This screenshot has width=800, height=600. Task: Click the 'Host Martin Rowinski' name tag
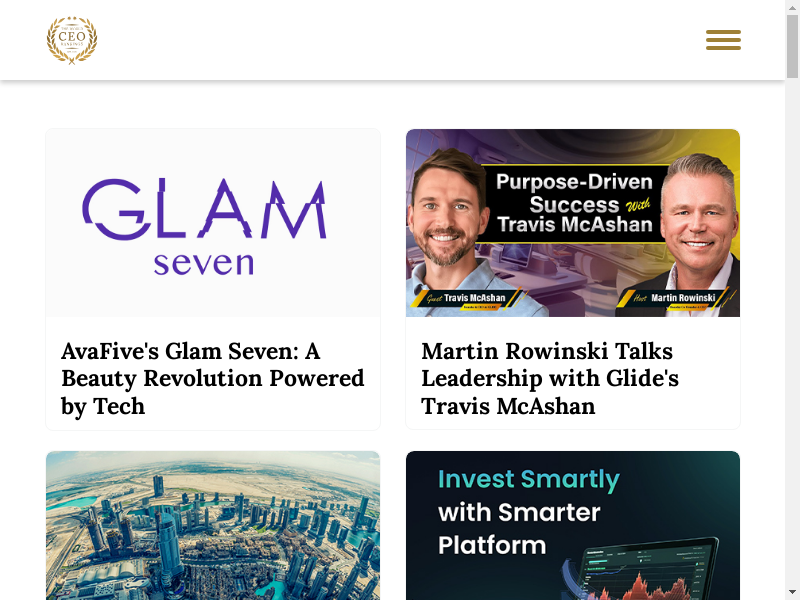672,298
